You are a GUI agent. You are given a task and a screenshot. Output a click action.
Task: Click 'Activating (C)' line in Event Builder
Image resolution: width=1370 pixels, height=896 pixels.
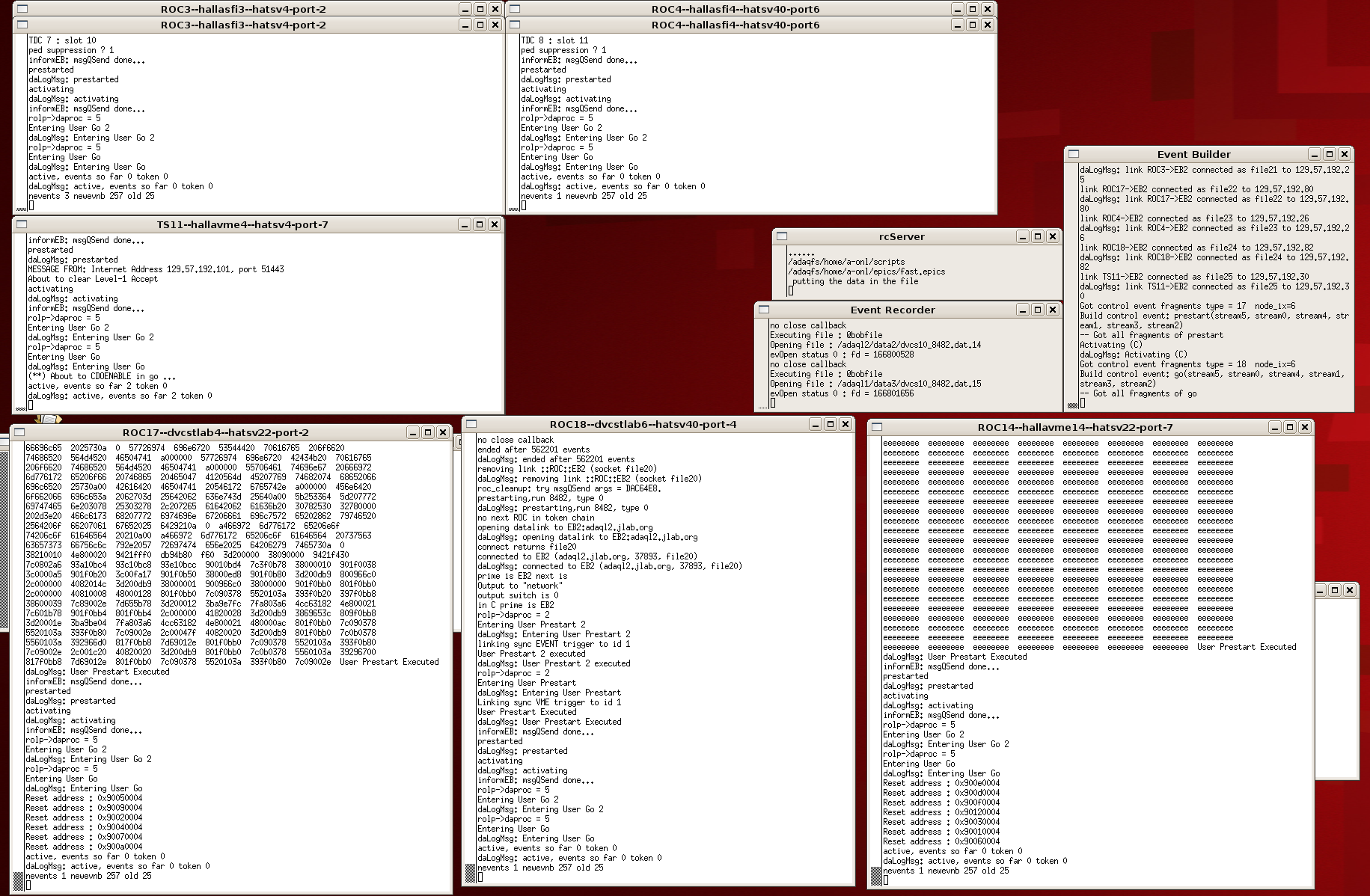pyautogui.click(x=1111, y=345)
